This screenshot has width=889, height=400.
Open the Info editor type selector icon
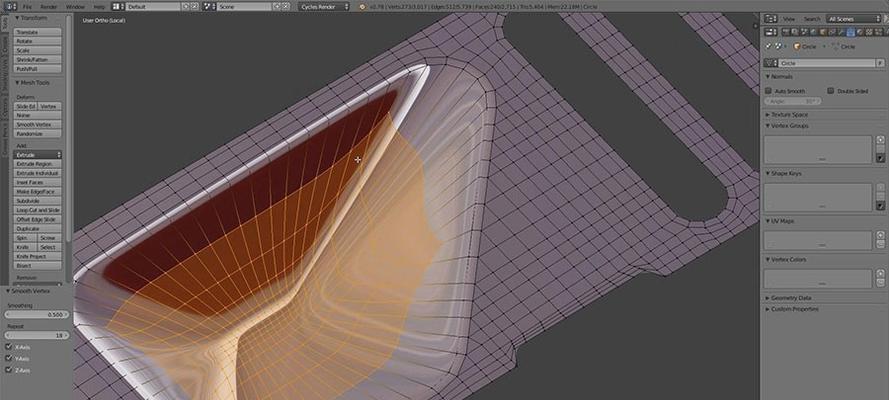coord(10,7)
